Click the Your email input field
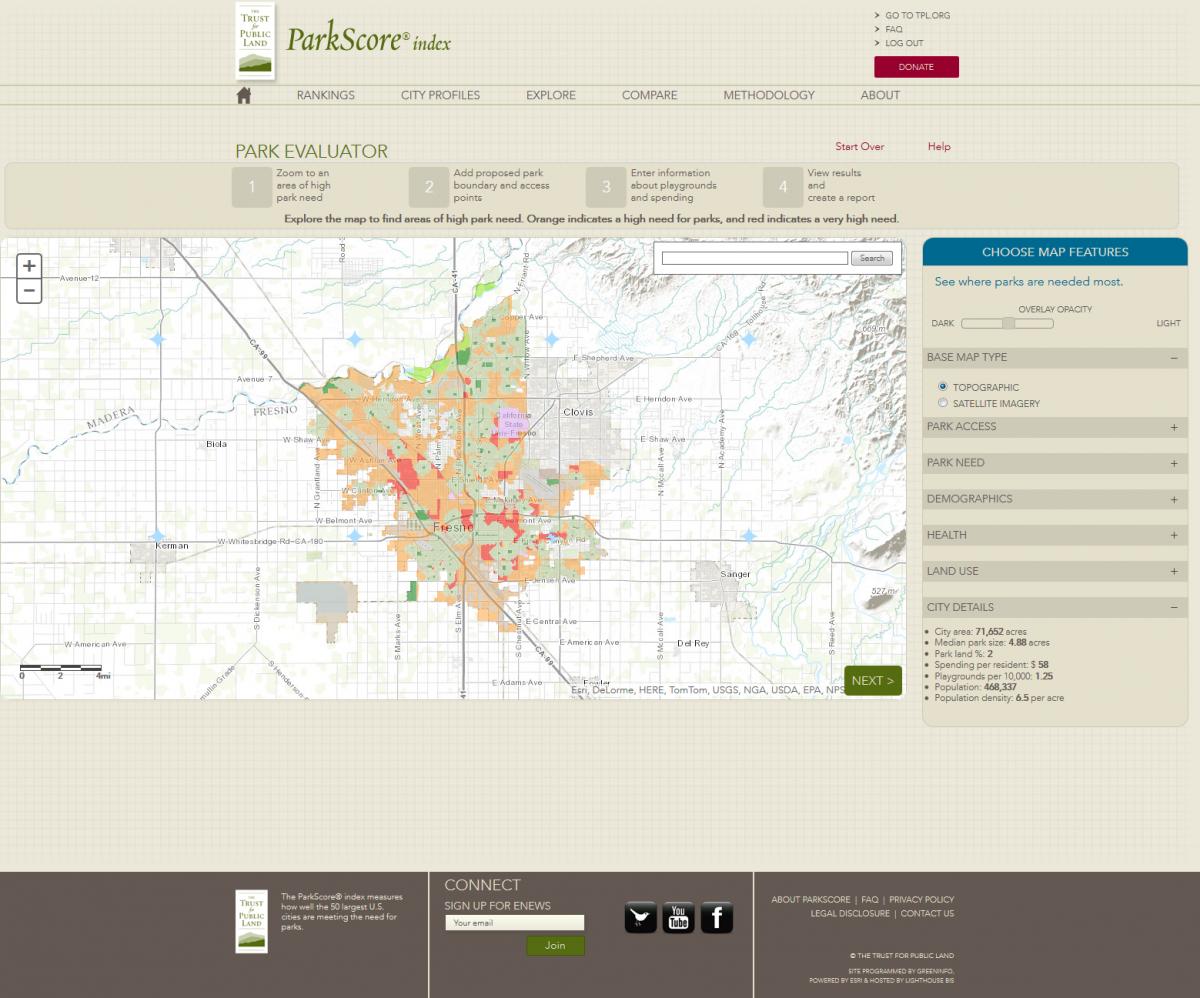This screenshot has width=1200, height=998. click(x=514, y=923)
